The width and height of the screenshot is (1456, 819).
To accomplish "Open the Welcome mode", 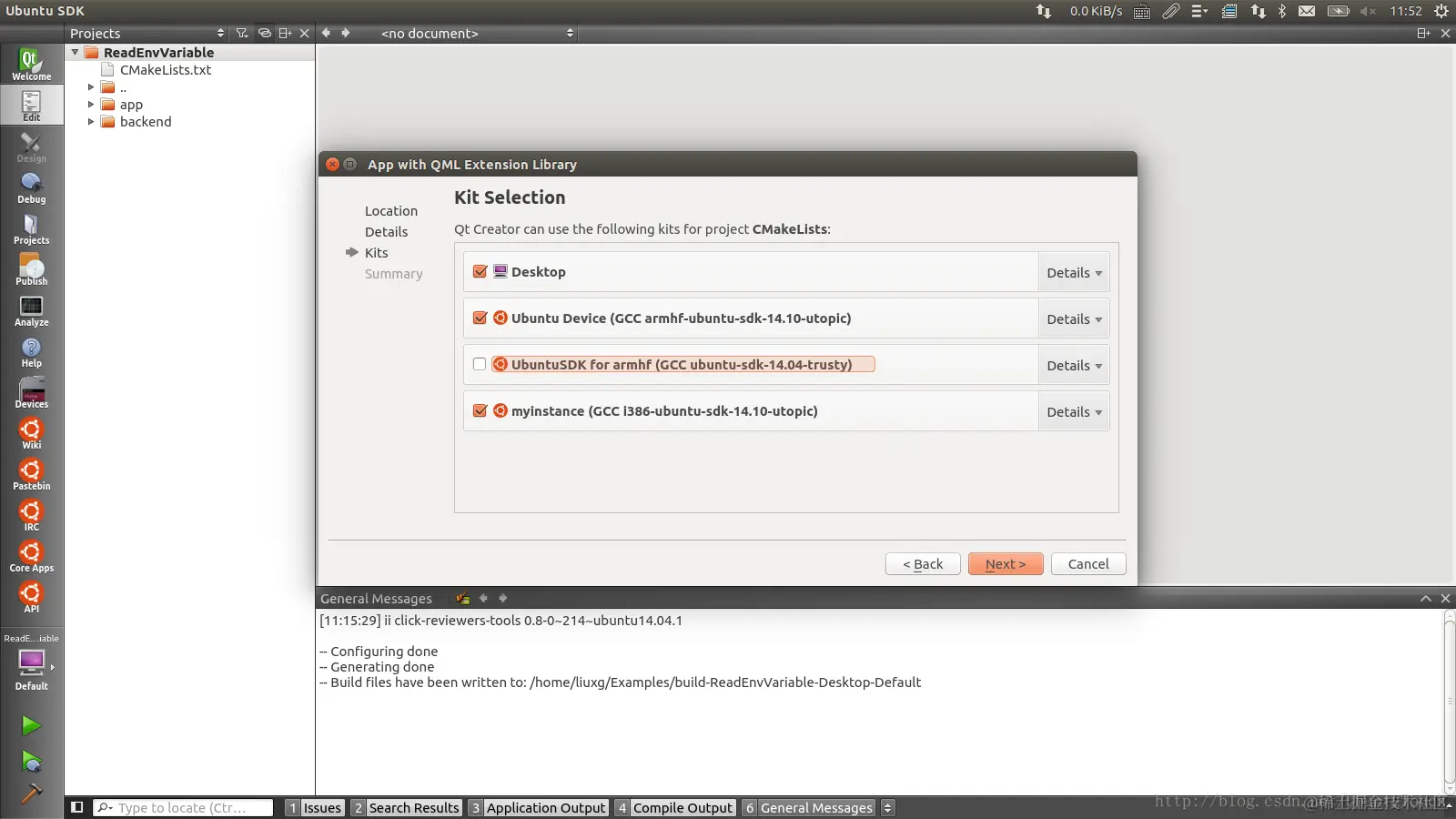I will pyautogui.click(x=31, y=65).
